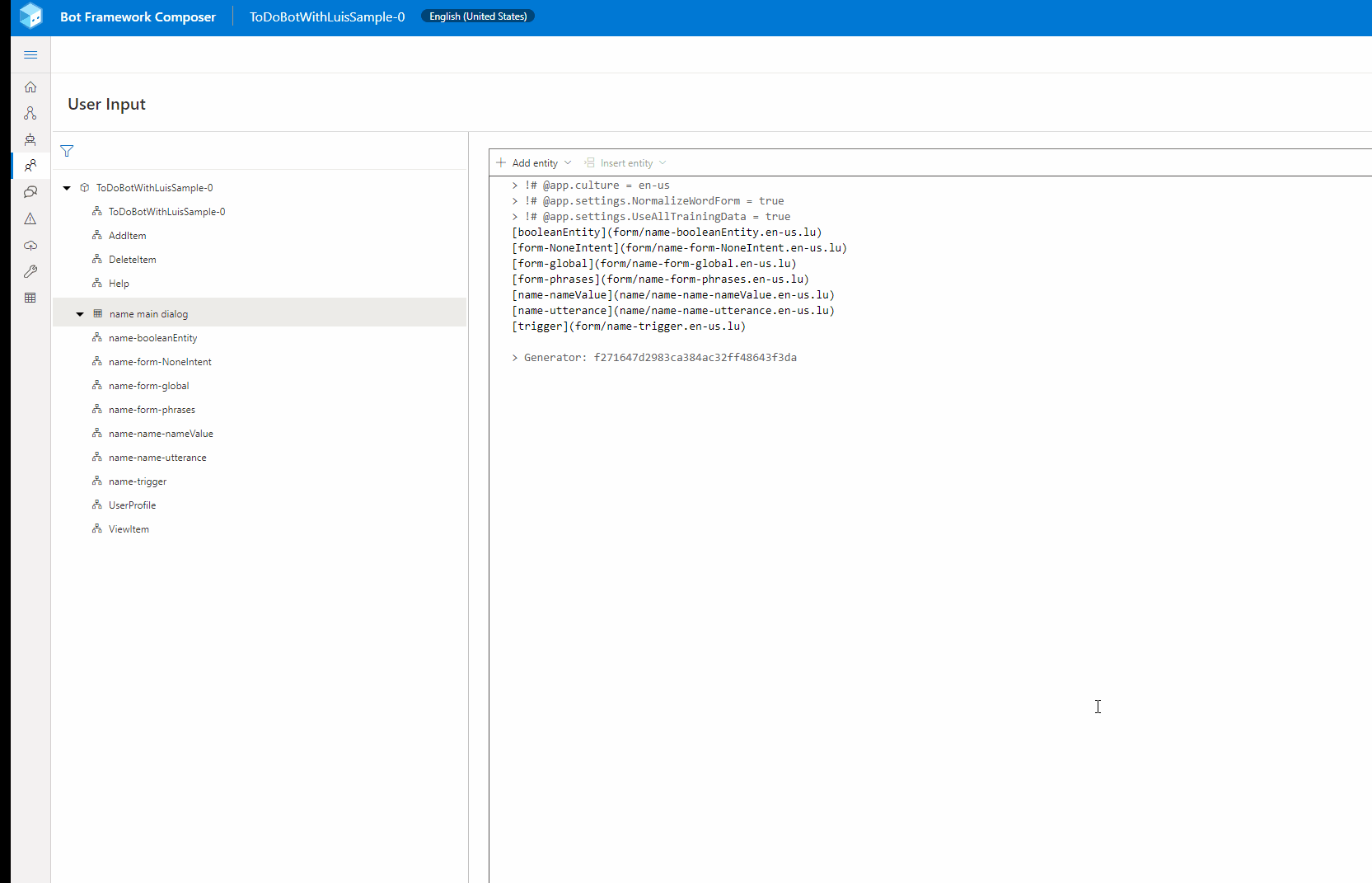
Task: Click the User Input page heading
Action: (x=106, y=105)
